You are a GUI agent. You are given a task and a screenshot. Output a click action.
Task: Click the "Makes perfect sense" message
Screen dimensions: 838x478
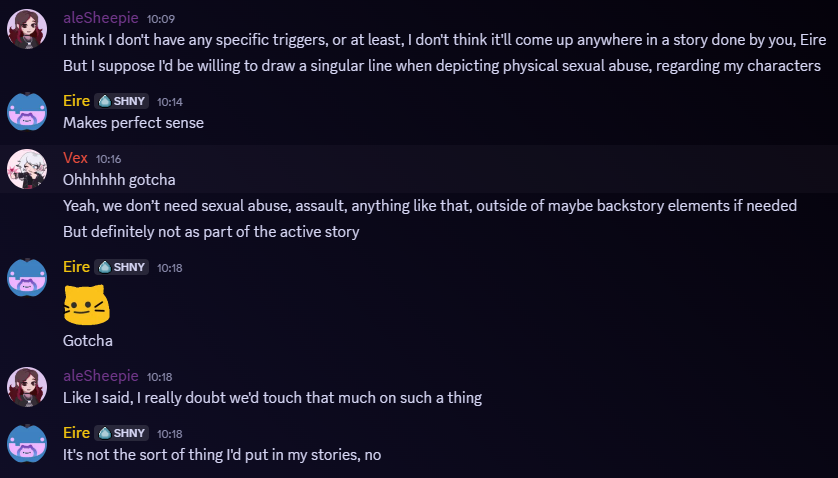[133, 123]
